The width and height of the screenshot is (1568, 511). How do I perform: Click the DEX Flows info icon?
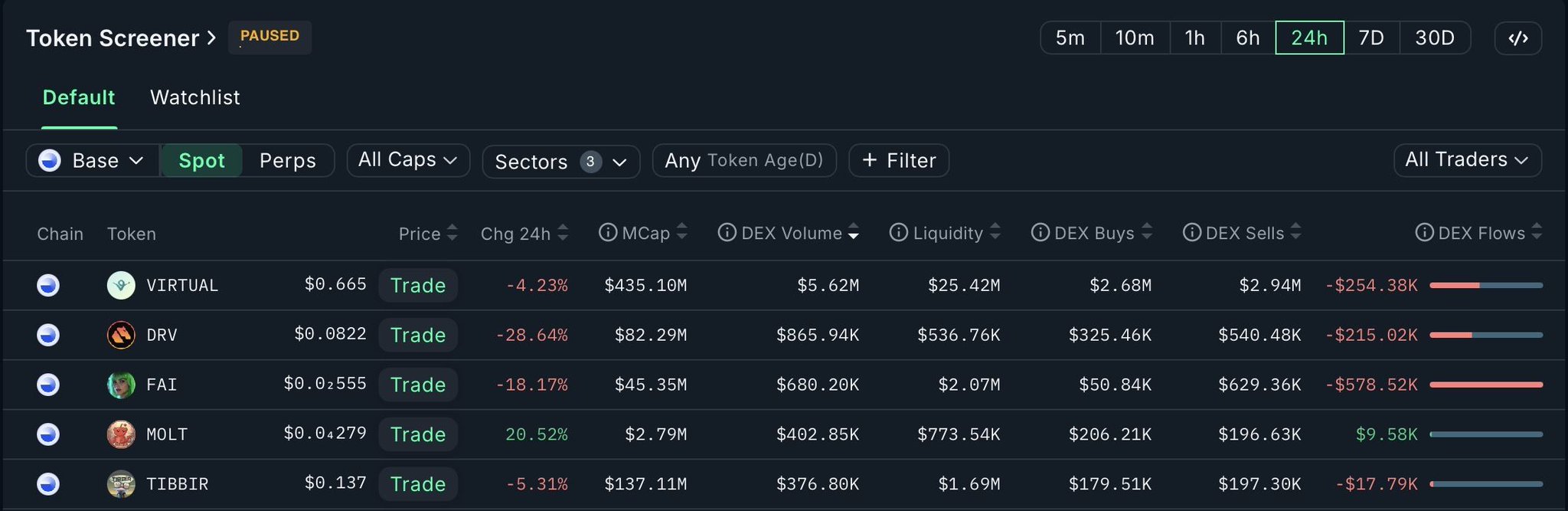pyautogui.click(x=1424, y=232)
